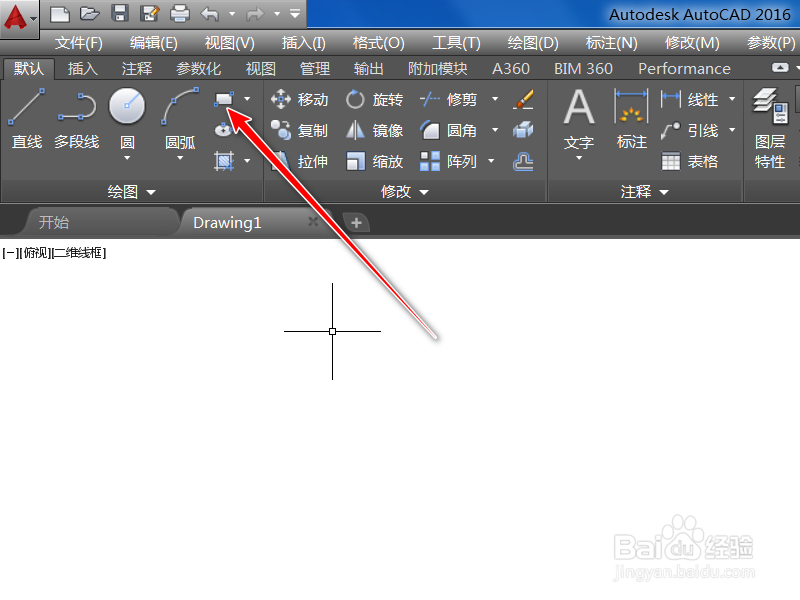The image size is (800, 600).
Task: Expand the Modify (修改) panel
Action: point(405,192)
